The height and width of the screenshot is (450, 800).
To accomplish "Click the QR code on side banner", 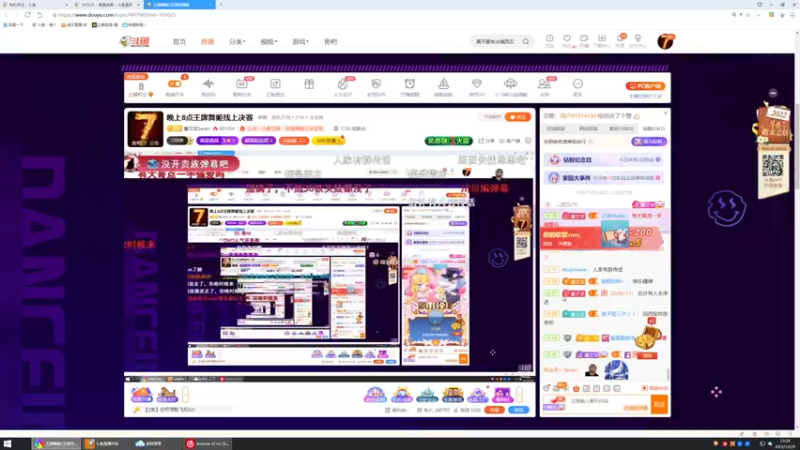I will (772, 166).
